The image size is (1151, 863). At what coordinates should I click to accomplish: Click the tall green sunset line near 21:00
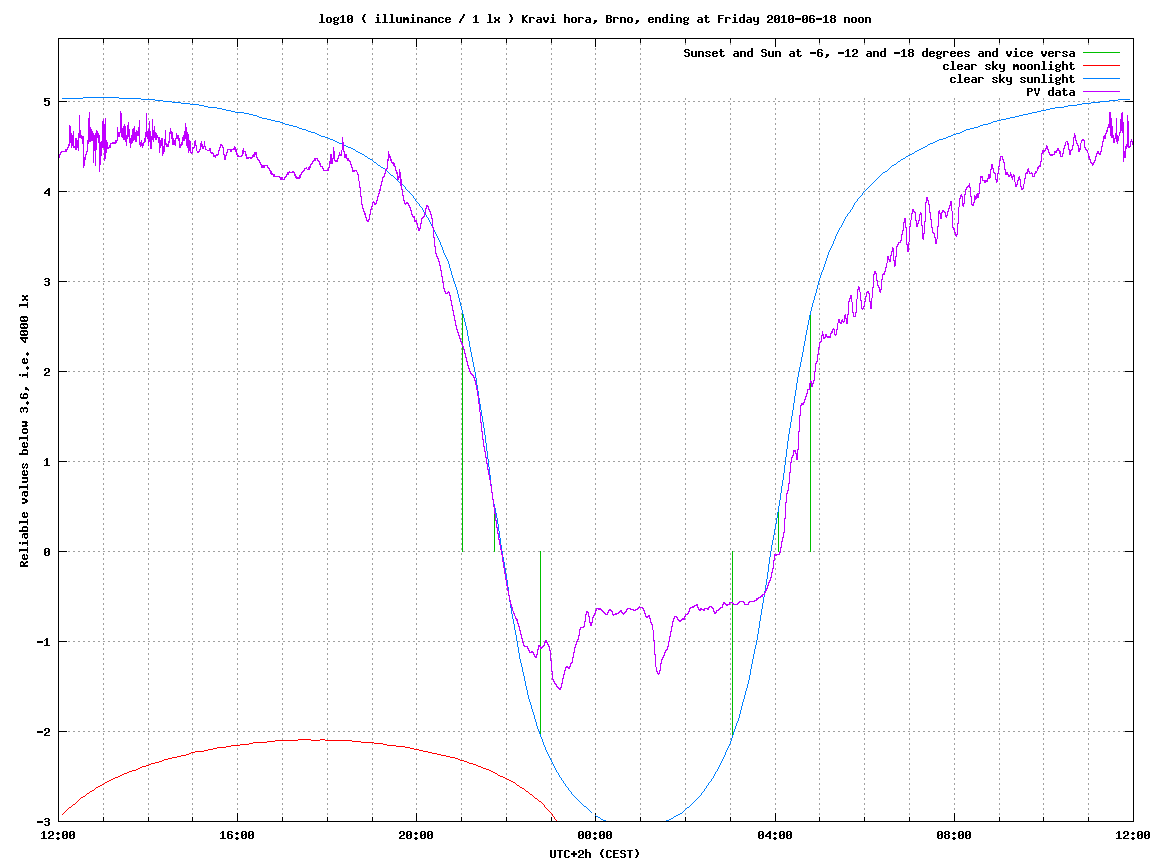click(462, 433)
